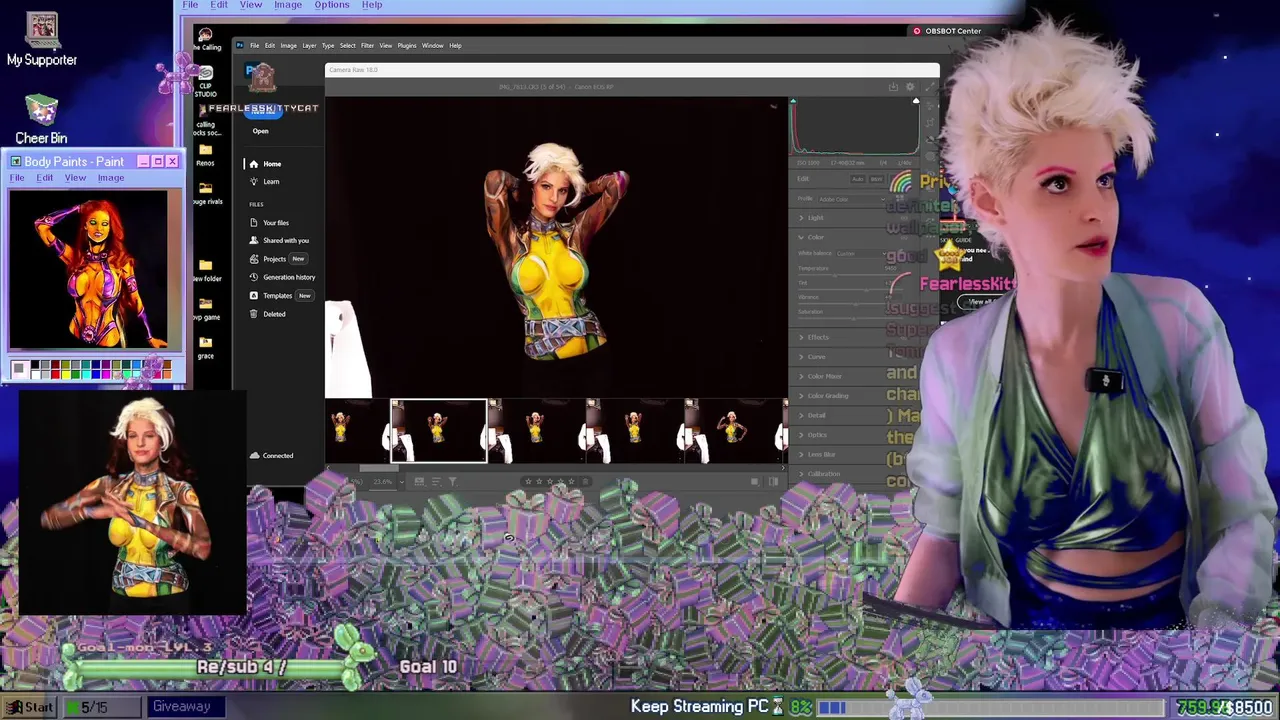Viewport: 1280px width, 720px height.
Task: Toggle Camera Raw full screen icon
Action: [x=929, y=87]
